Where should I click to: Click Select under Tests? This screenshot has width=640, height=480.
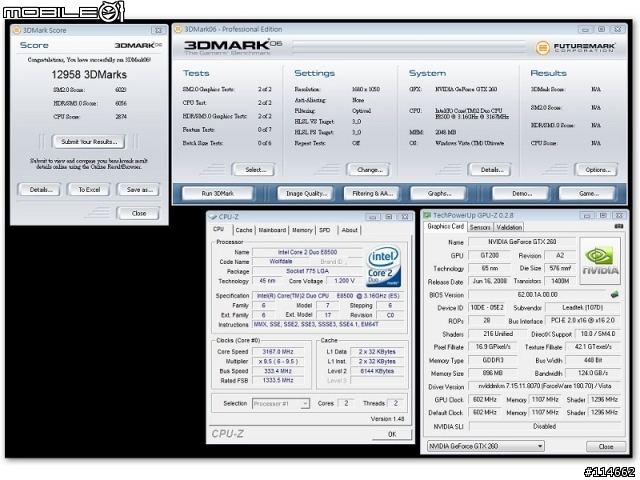[254, 170]
